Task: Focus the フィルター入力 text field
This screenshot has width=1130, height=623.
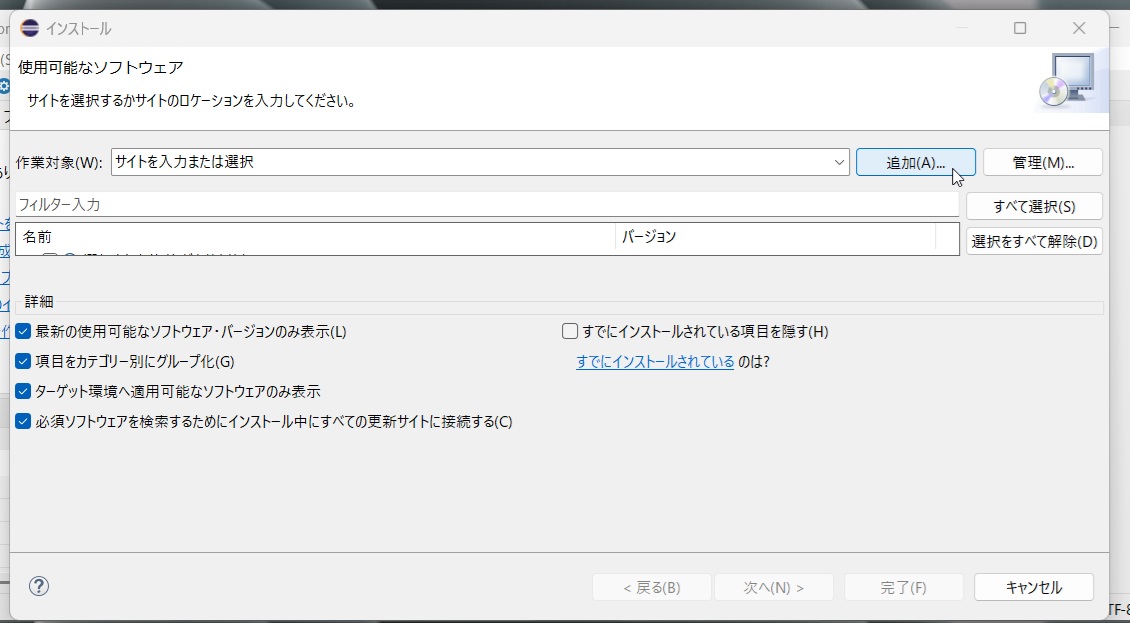Action: coord(486,205)
